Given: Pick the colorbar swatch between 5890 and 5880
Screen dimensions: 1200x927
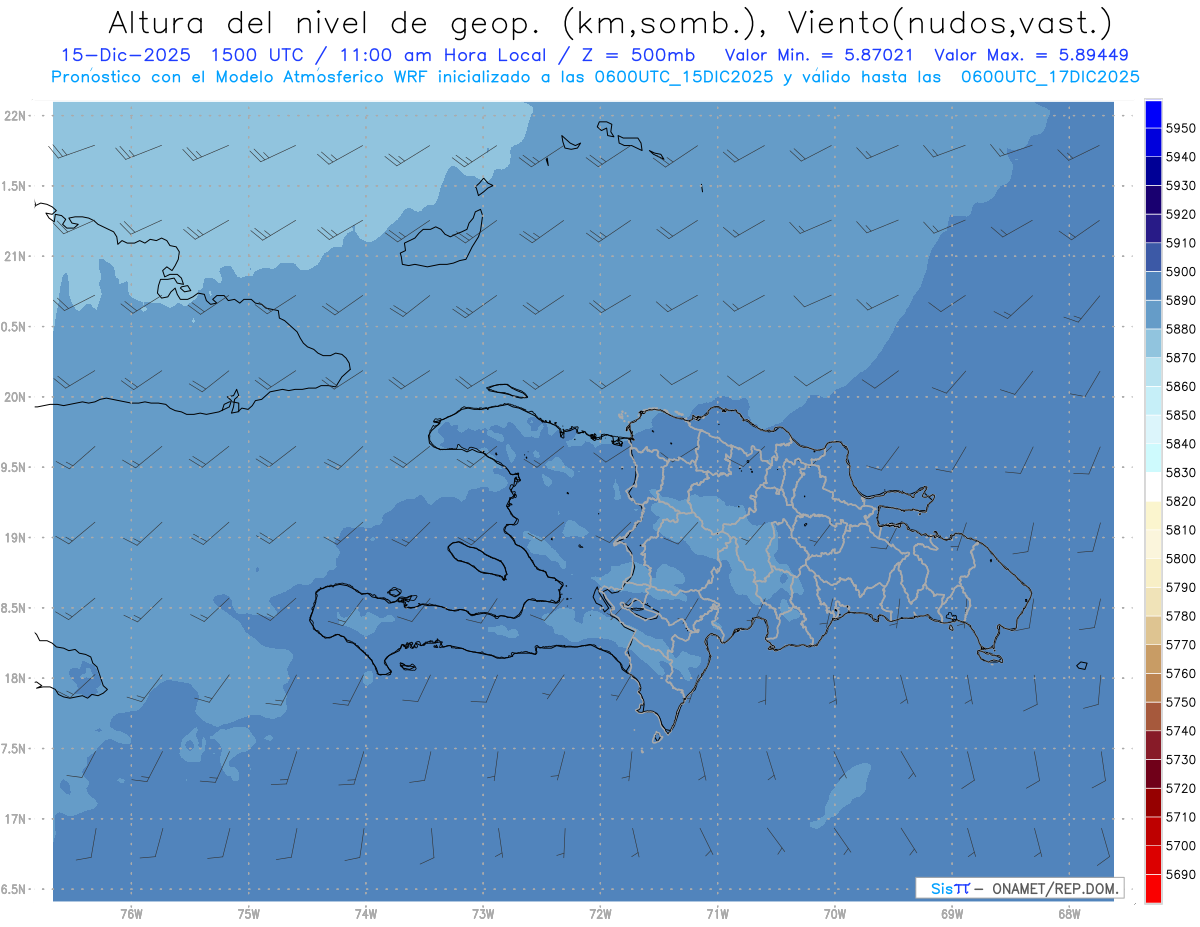Looking at the screenshot, I should (1153, 315).
